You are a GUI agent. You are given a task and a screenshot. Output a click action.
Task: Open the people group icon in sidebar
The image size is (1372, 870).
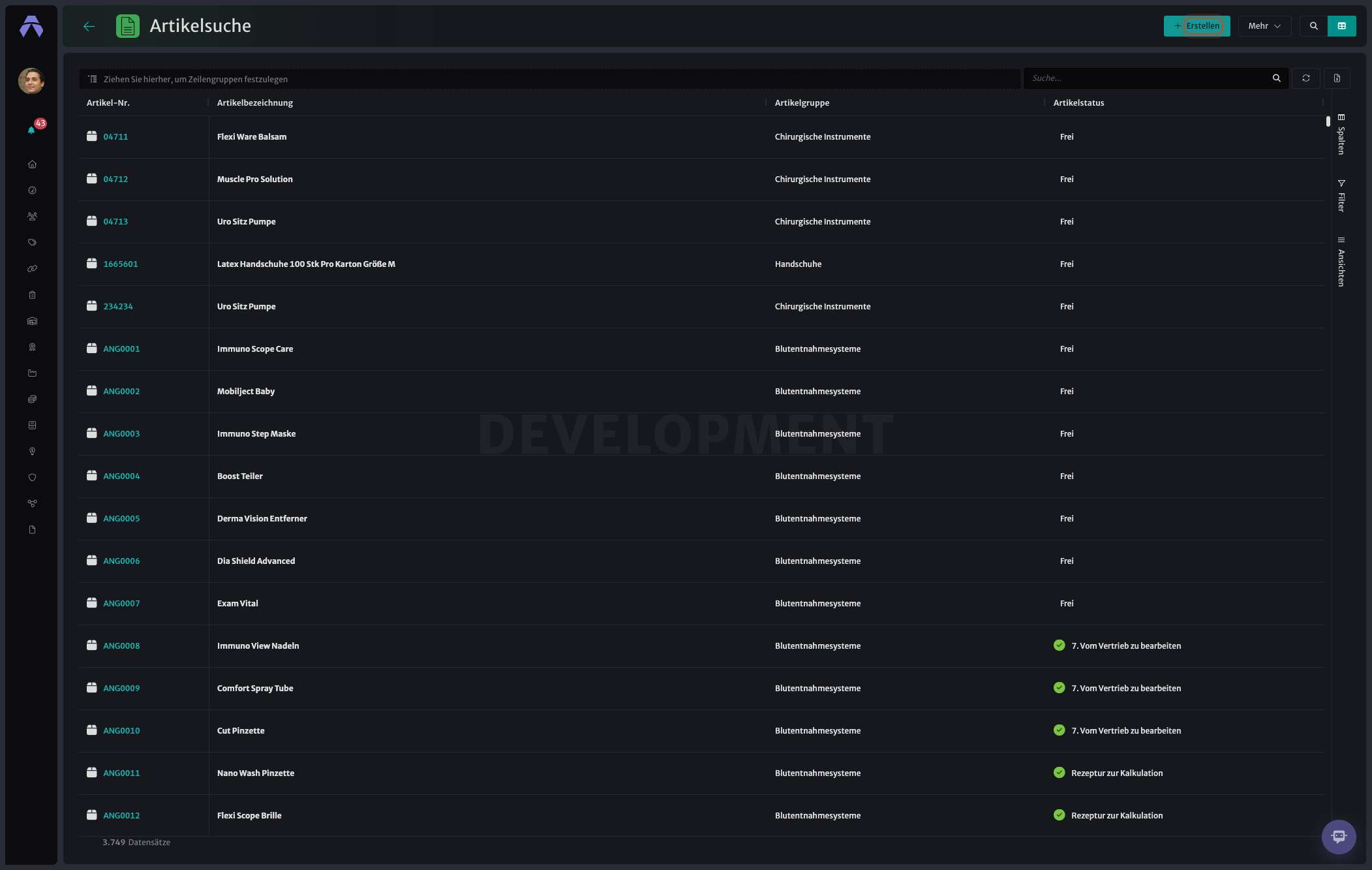(32, 217)
